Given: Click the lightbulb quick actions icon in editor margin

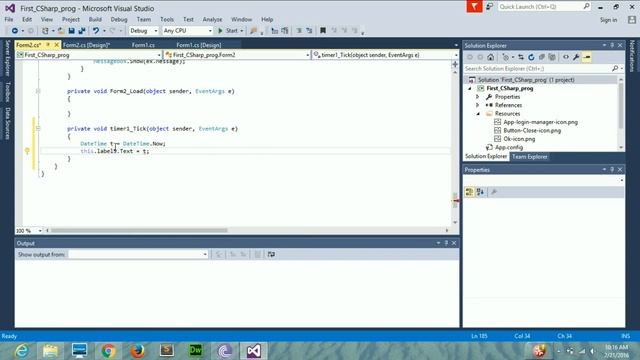Looking at the screenshot, I should coord(27,151).
